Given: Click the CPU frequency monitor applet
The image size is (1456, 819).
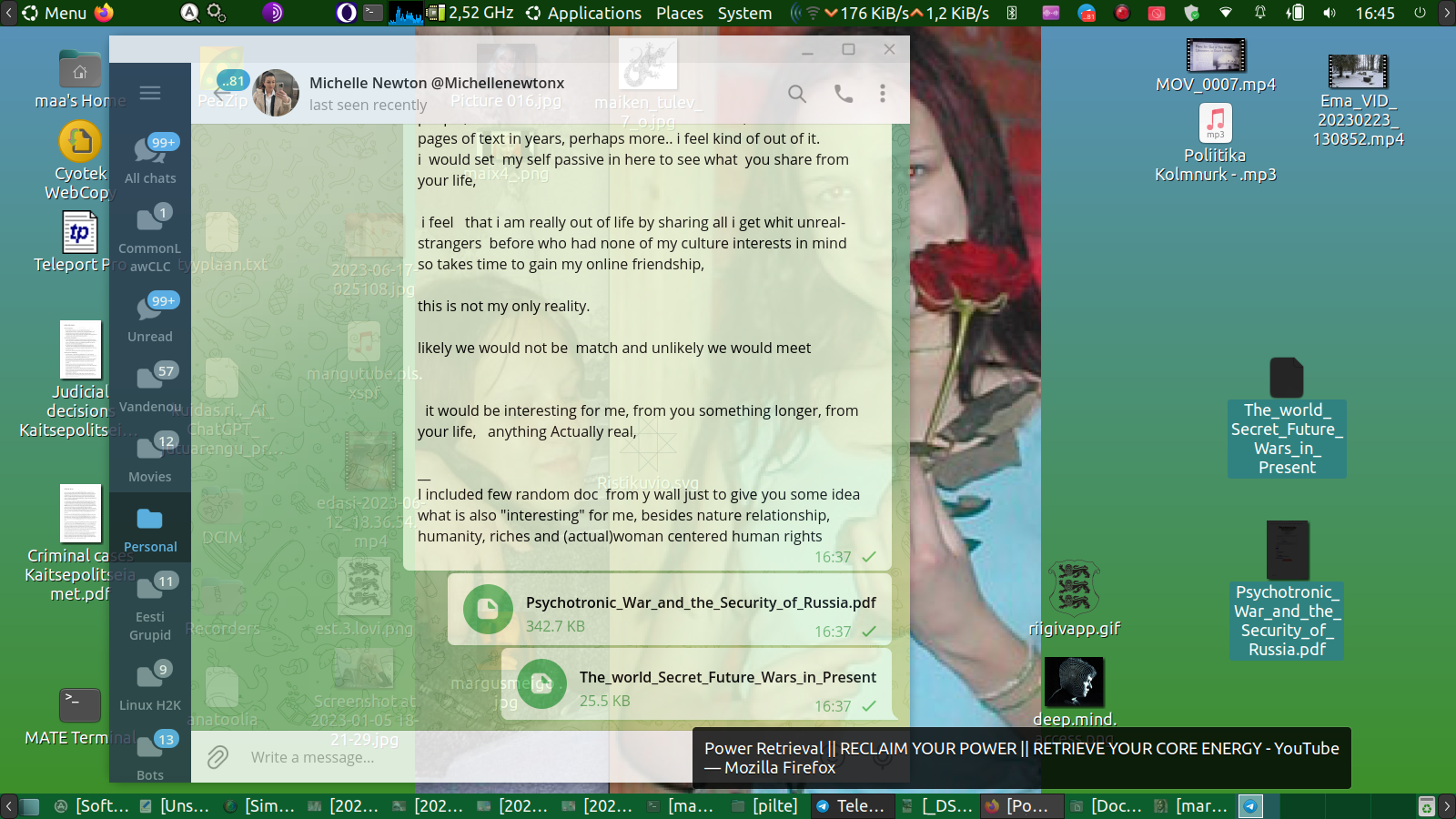Looking at the screenshot, I should pos(470,13).
